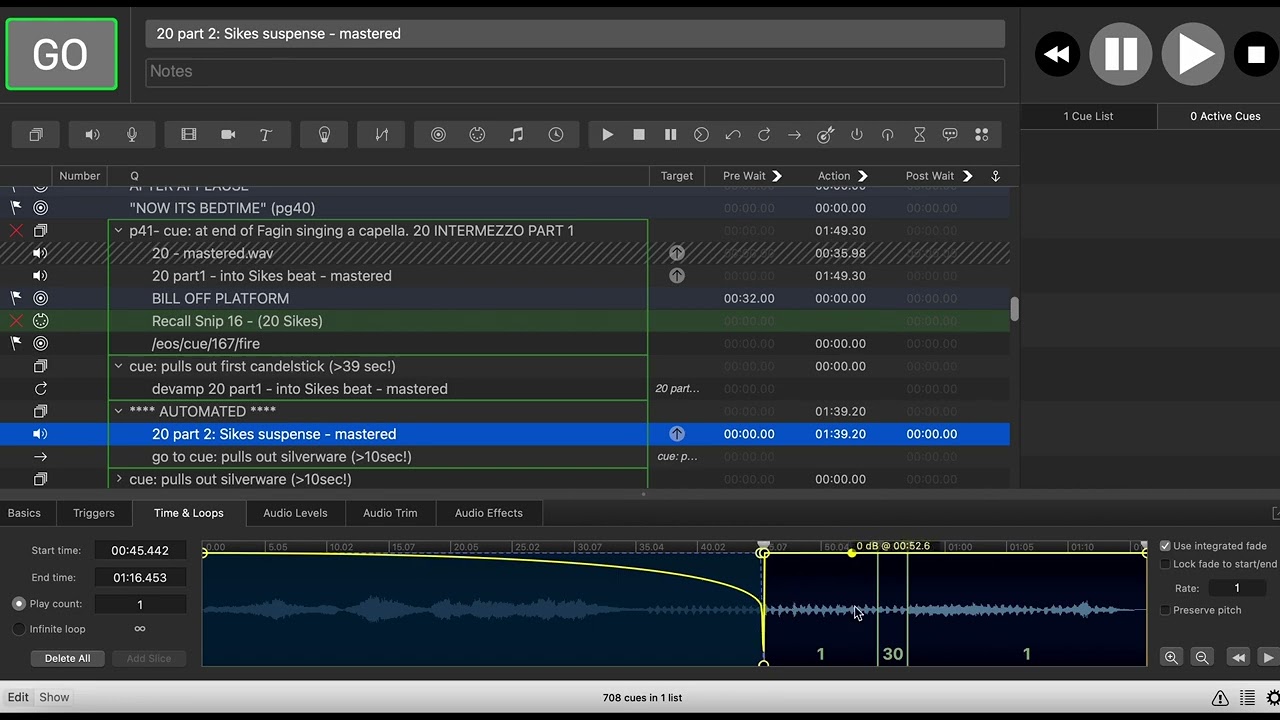Add a Wait cue

[x=919, y=135]
